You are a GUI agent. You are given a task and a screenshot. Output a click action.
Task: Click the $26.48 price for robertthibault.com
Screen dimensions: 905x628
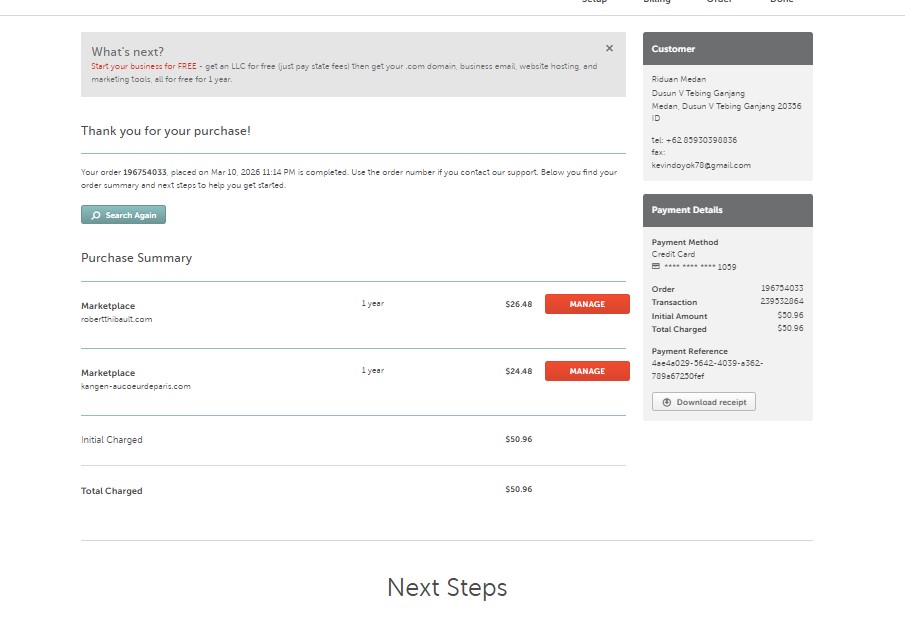click(518, 304)
